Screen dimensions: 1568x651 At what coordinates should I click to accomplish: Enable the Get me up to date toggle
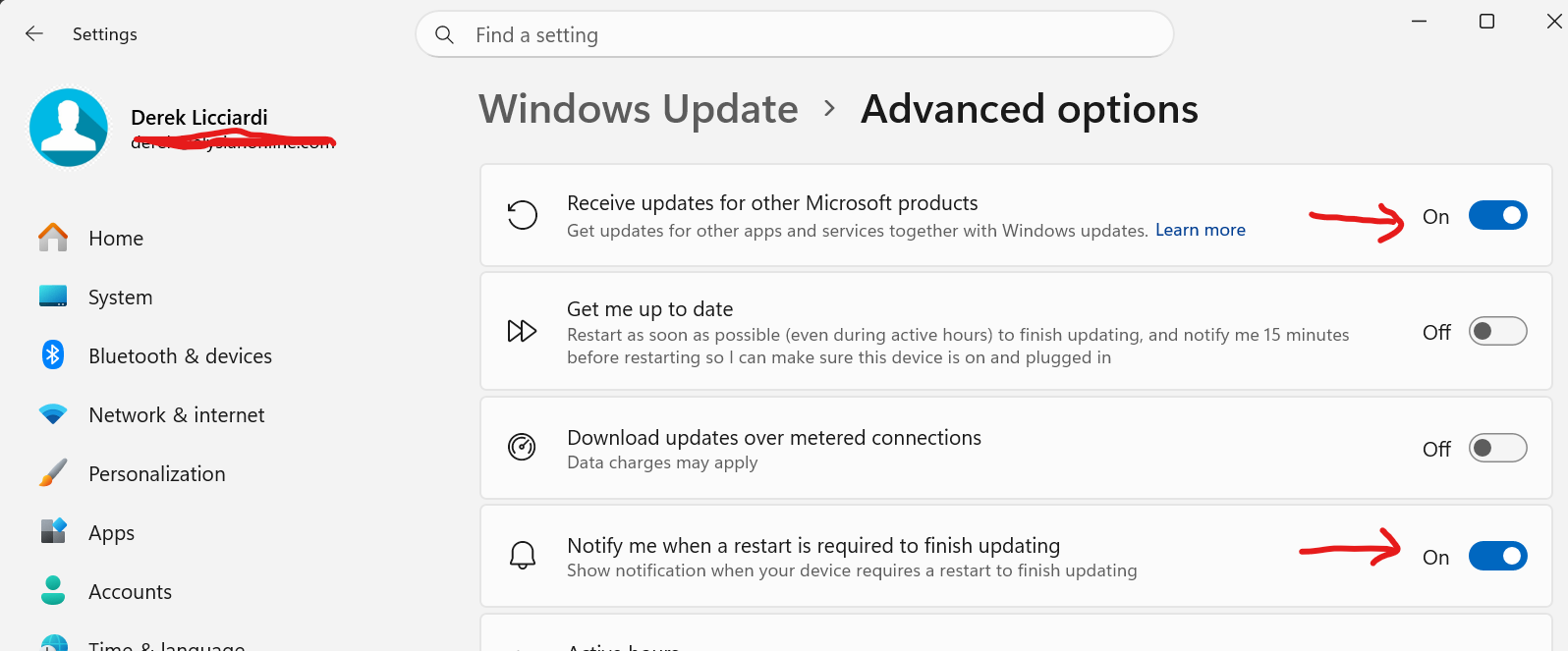tap(1497, 332)
